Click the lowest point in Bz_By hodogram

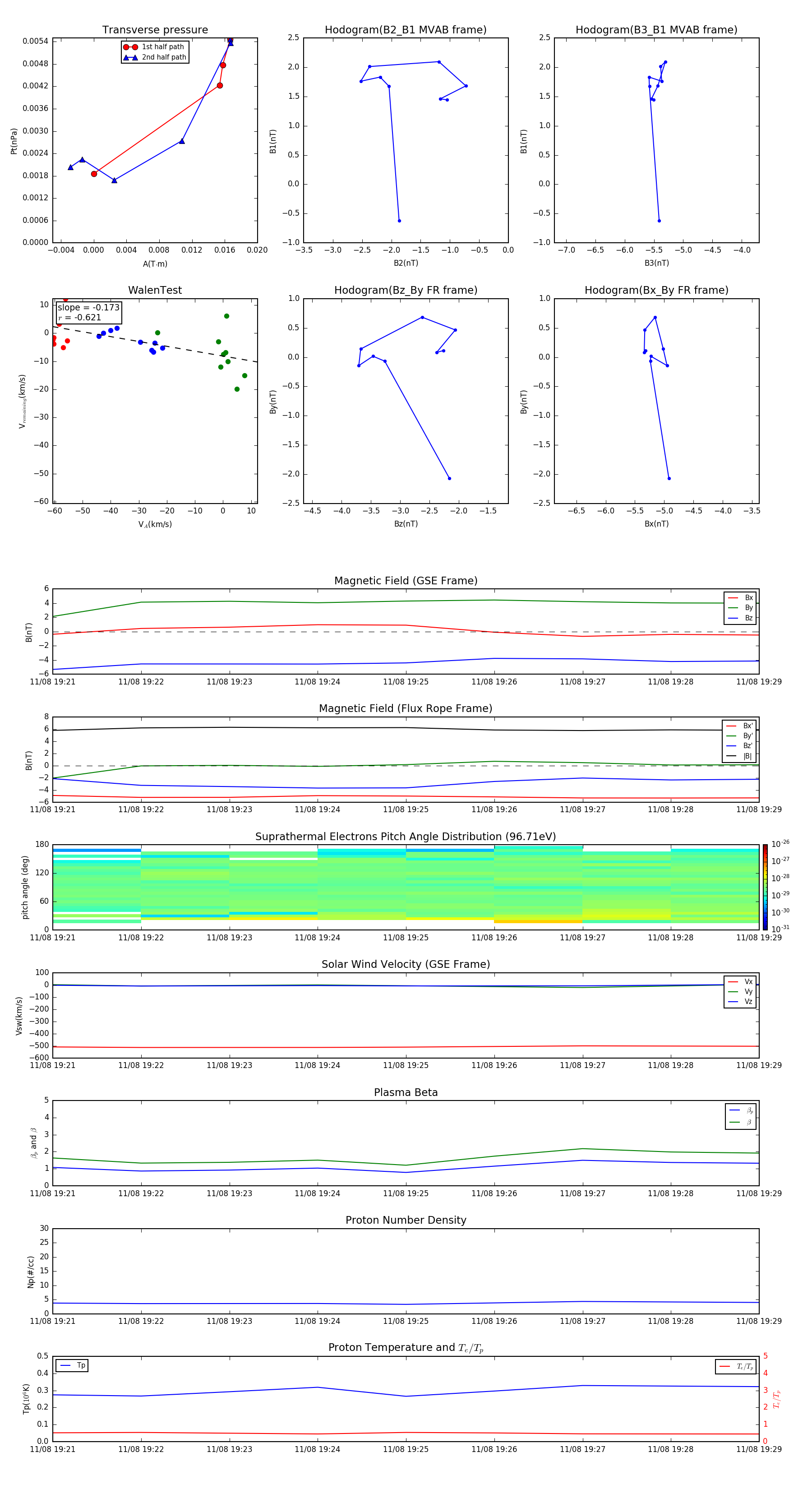449,479
